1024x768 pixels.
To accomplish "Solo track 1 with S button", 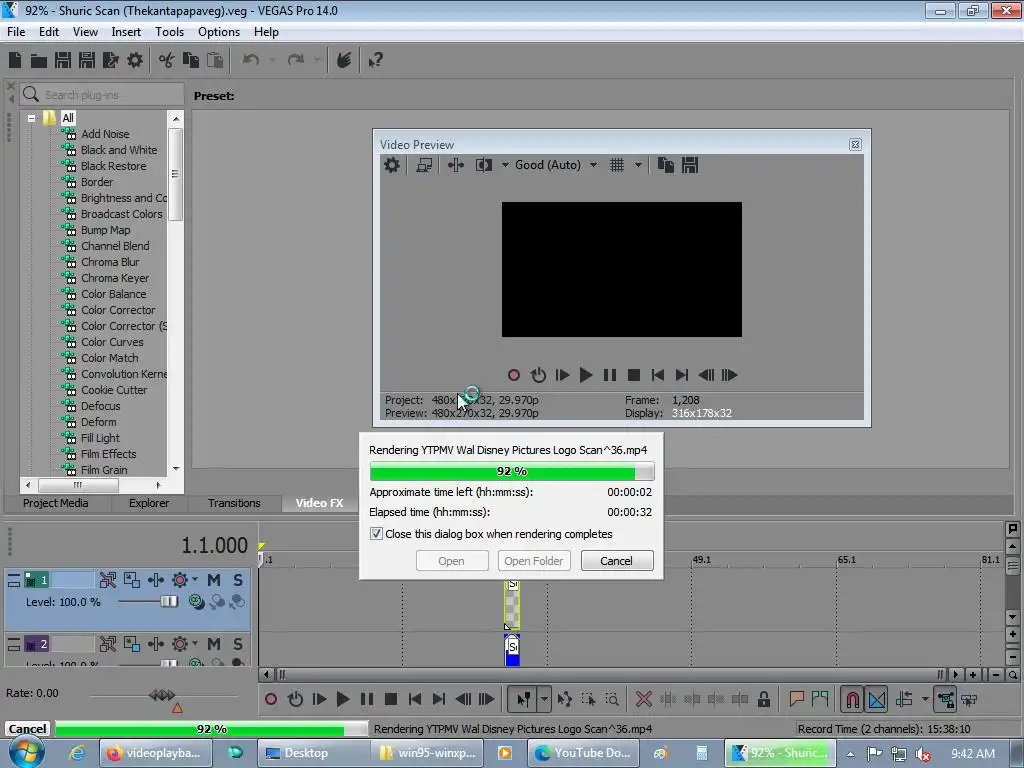I will point(238,580).
